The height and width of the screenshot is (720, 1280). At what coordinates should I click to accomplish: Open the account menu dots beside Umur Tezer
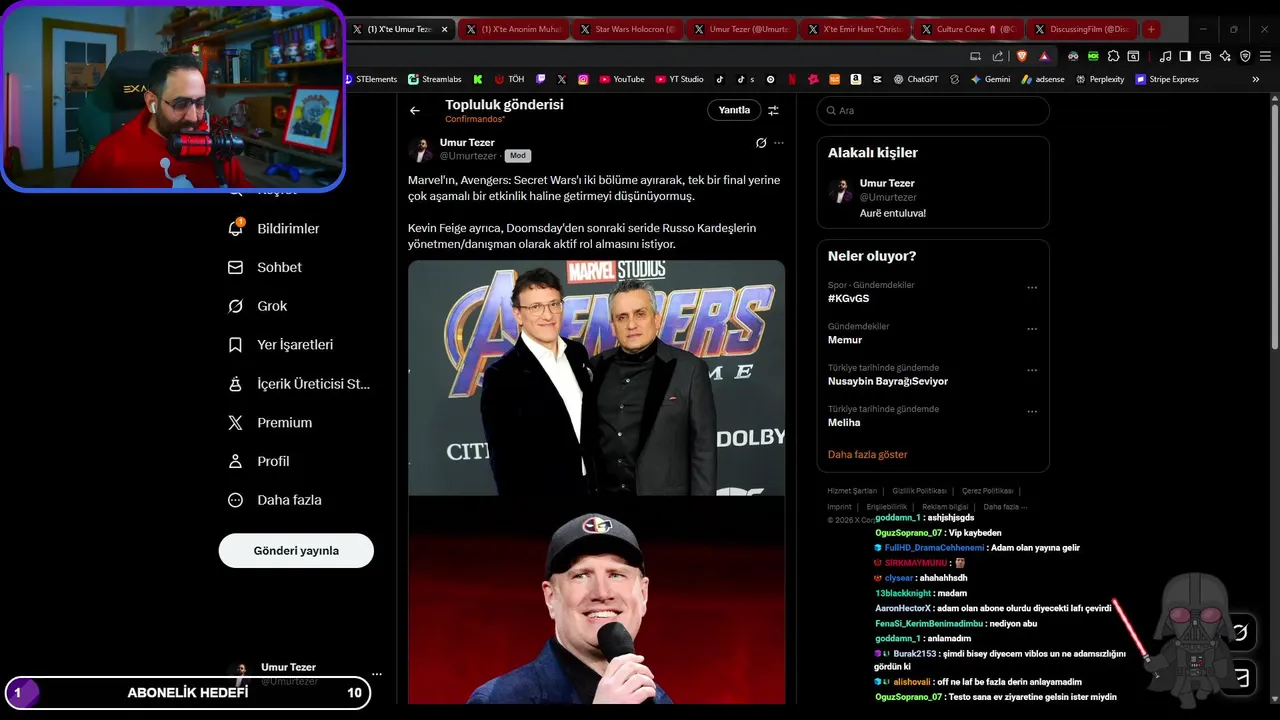coord(377,674)
